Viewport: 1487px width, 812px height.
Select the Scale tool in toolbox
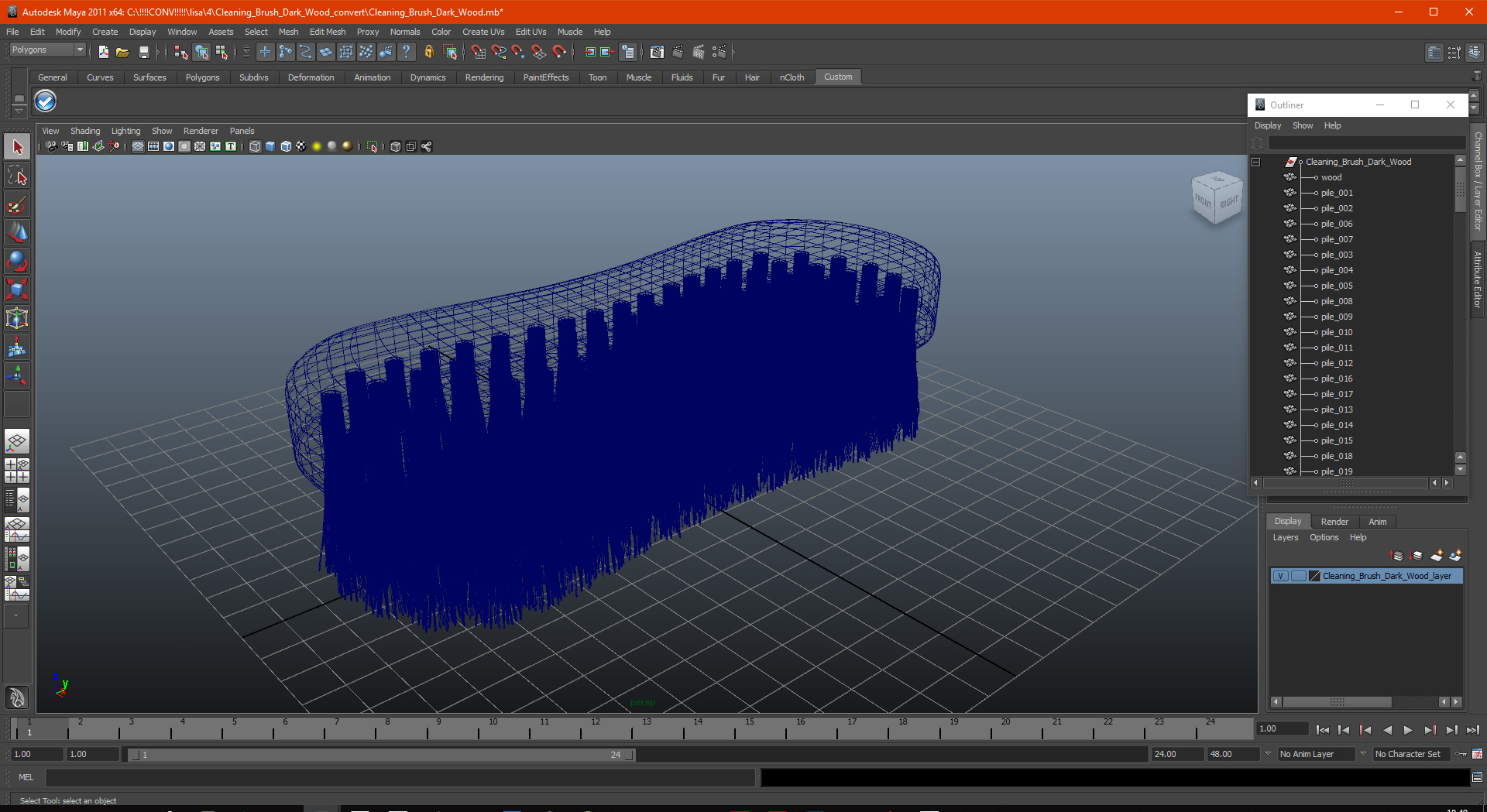17,290
